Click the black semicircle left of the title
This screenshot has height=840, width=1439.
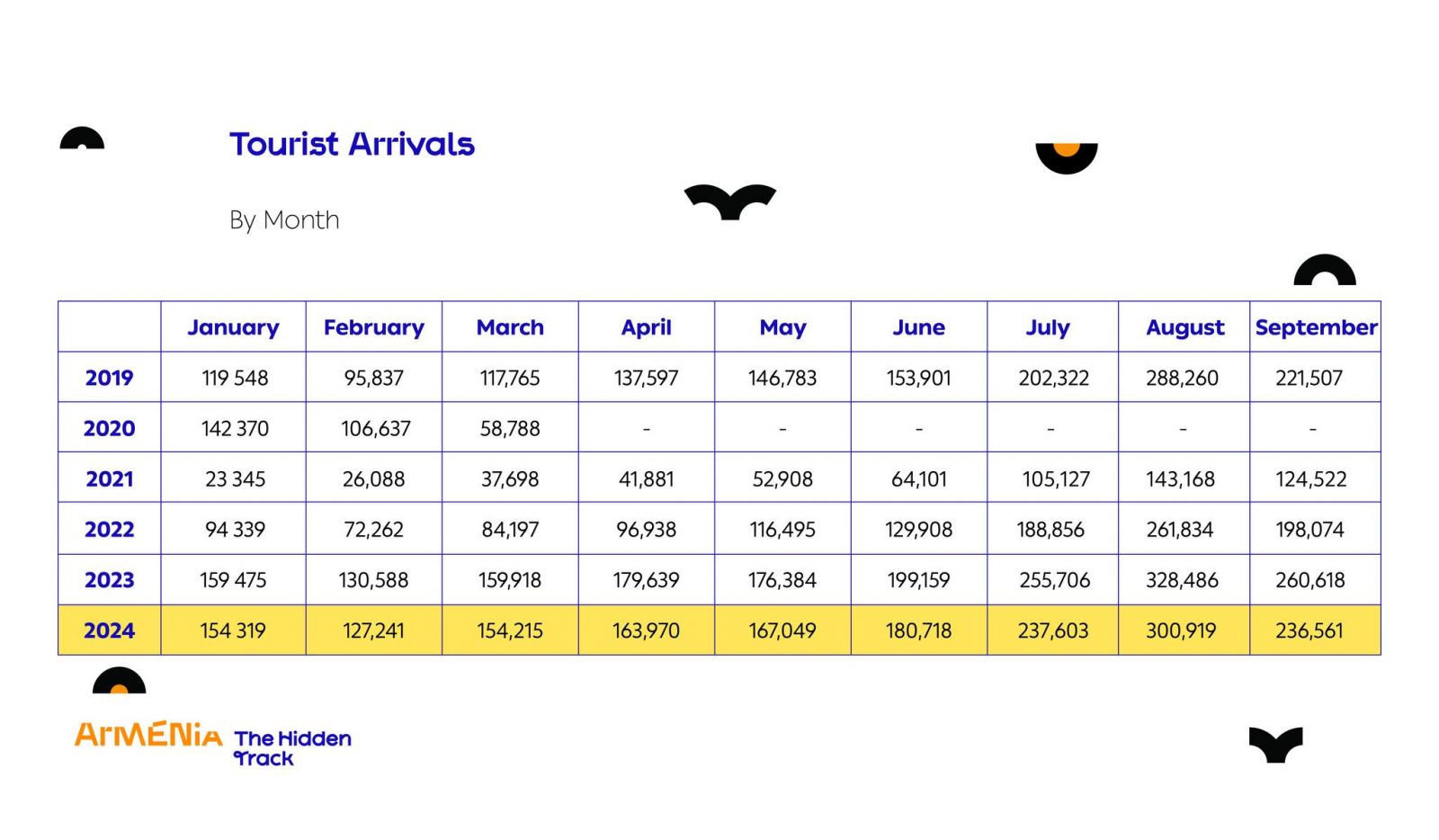click(82, 139)
